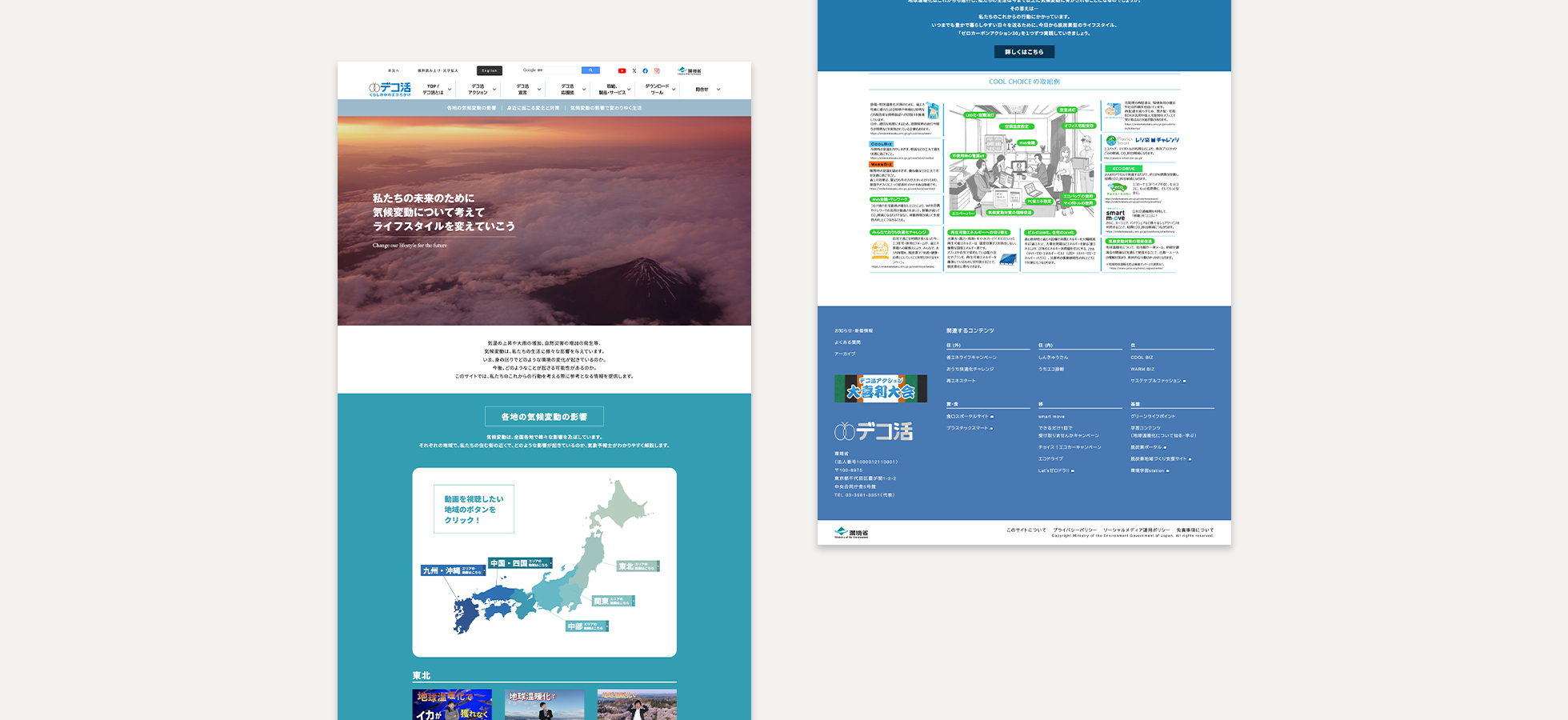Click the 環境省 logo in the header
This screenshot has width=1568, height=720.
click(689, 70)
